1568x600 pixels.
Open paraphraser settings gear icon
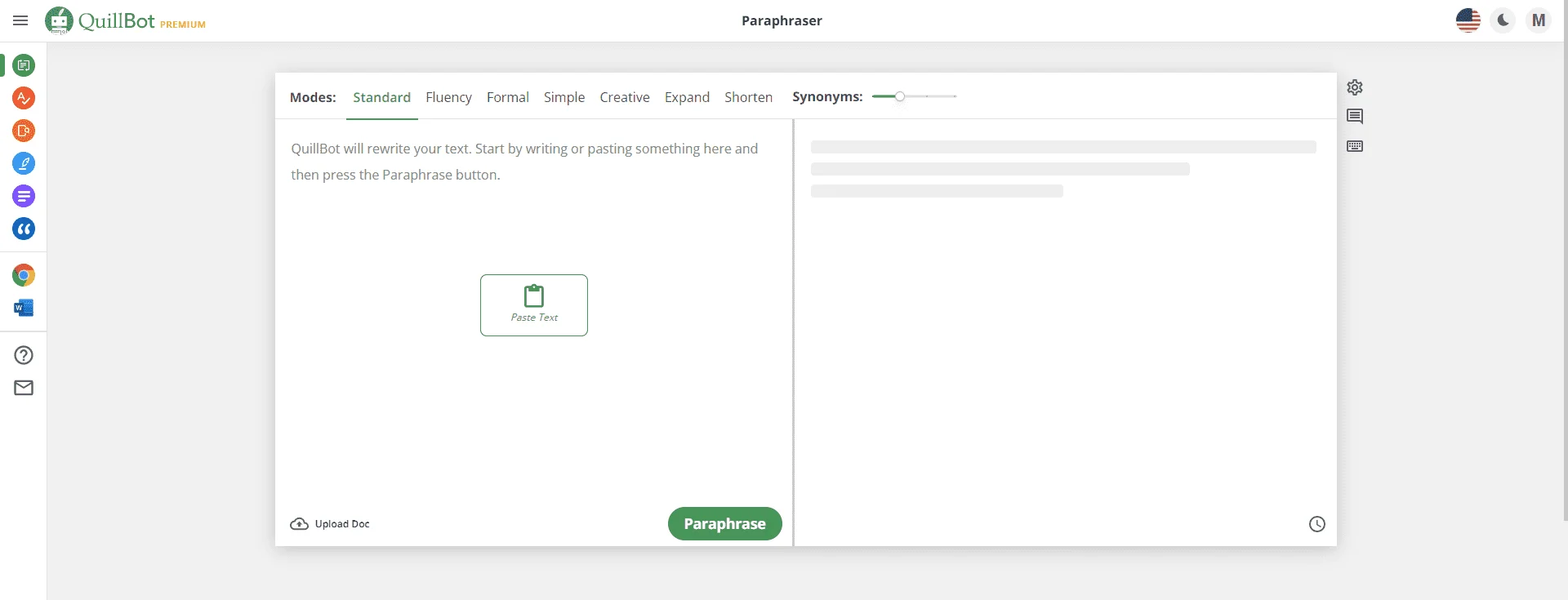tap(1355, 87)
